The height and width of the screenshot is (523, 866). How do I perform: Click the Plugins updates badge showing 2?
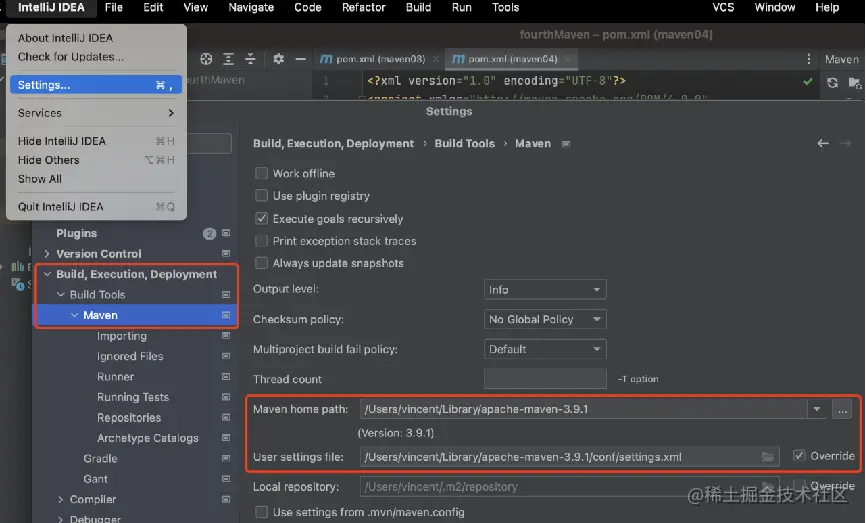point(209,234)
